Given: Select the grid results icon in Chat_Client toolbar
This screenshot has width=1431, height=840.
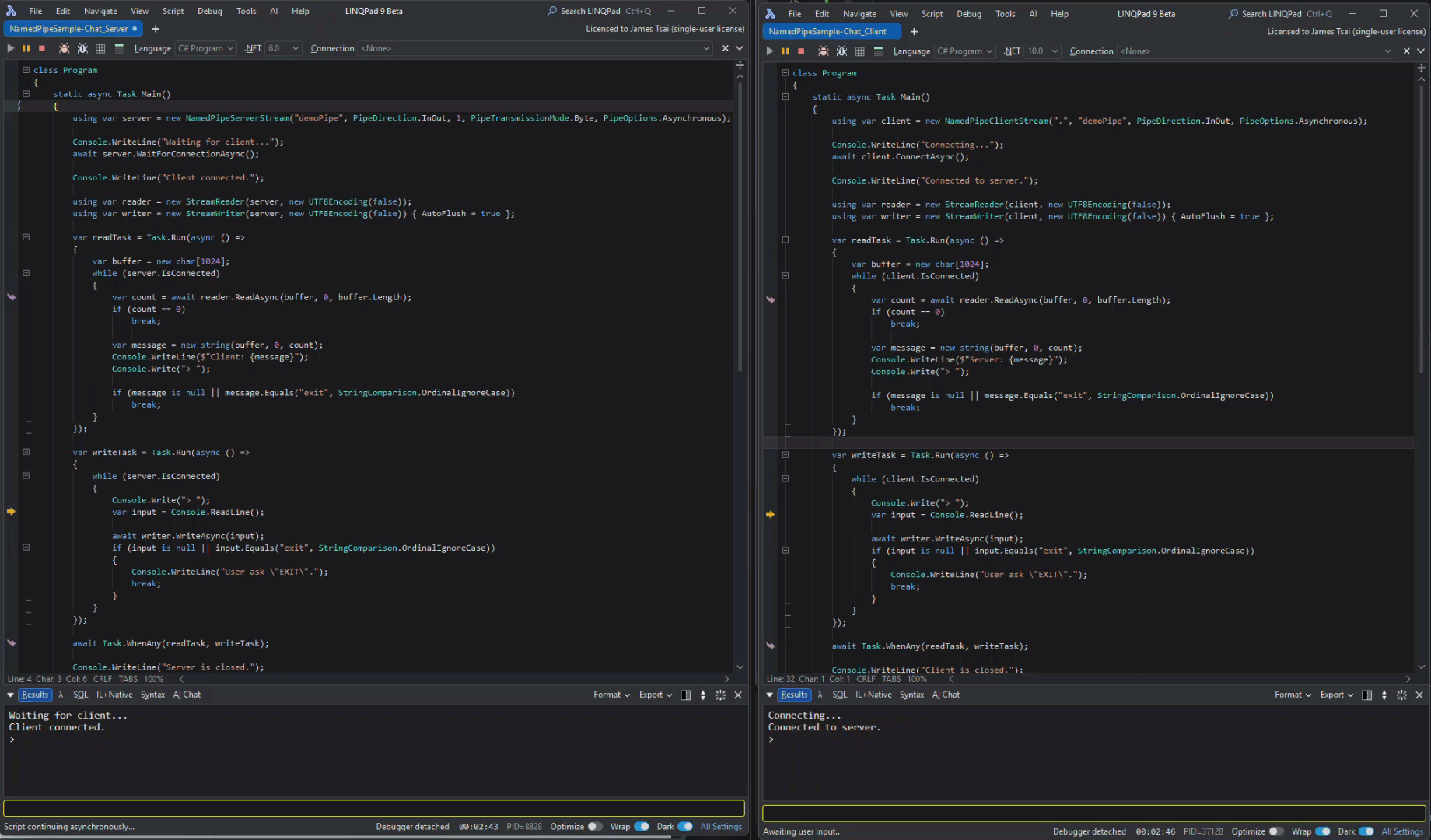Looking at the screenshot, I should point(859,51).
